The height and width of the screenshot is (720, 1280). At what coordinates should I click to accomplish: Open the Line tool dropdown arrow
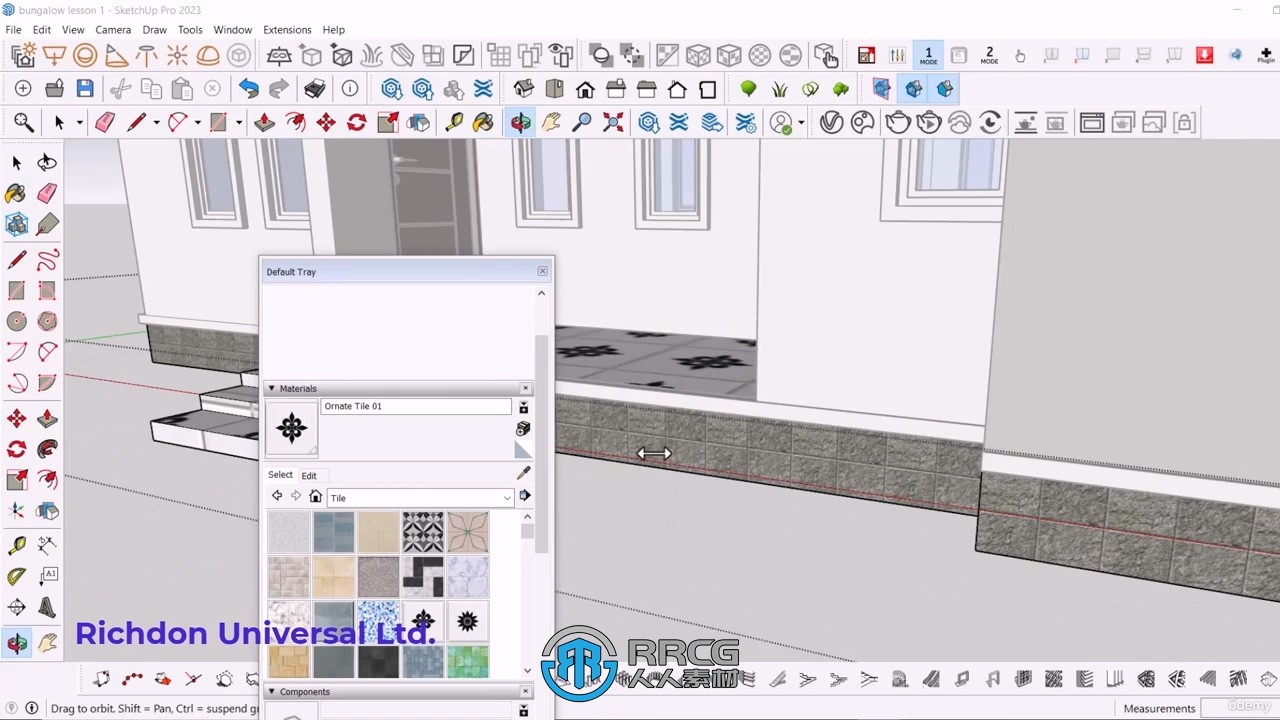156,123
